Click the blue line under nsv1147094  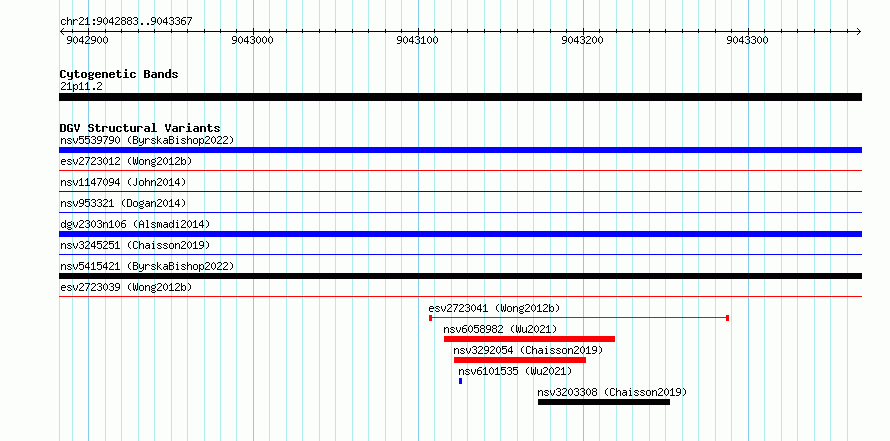tap(460, 191)
